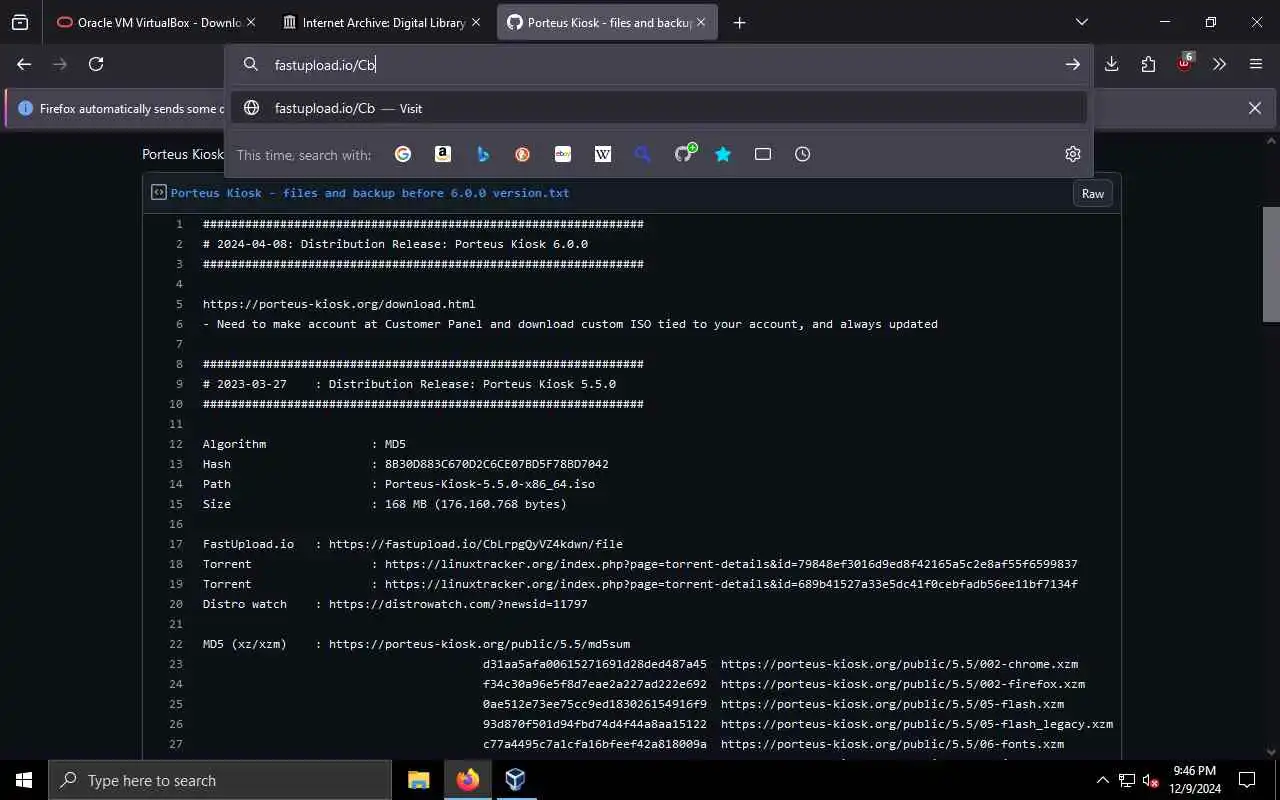Open VirtualBox from the taskbar

515,780
